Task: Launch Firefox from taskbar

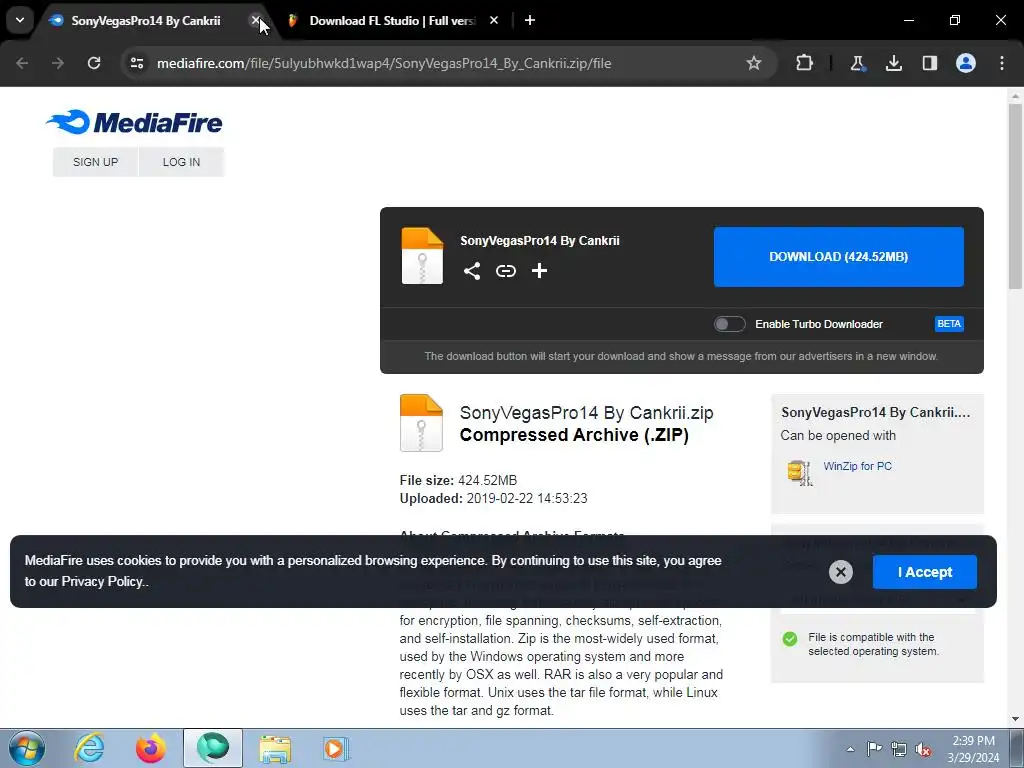Action: tap(151, 748)
